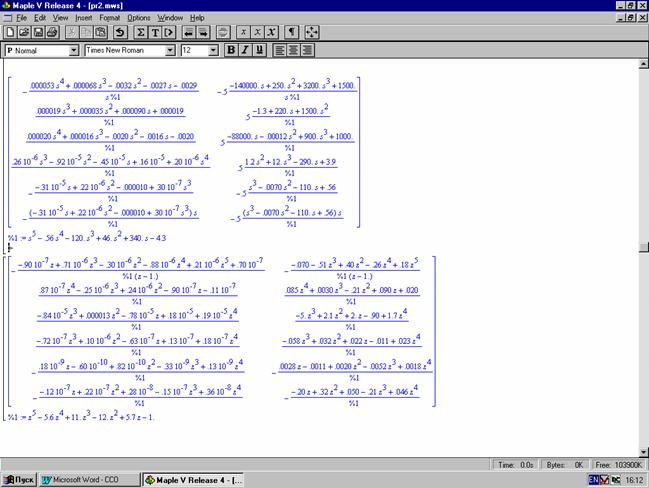Open the Insert menu
649x488 pixels.
pos(83,18)
